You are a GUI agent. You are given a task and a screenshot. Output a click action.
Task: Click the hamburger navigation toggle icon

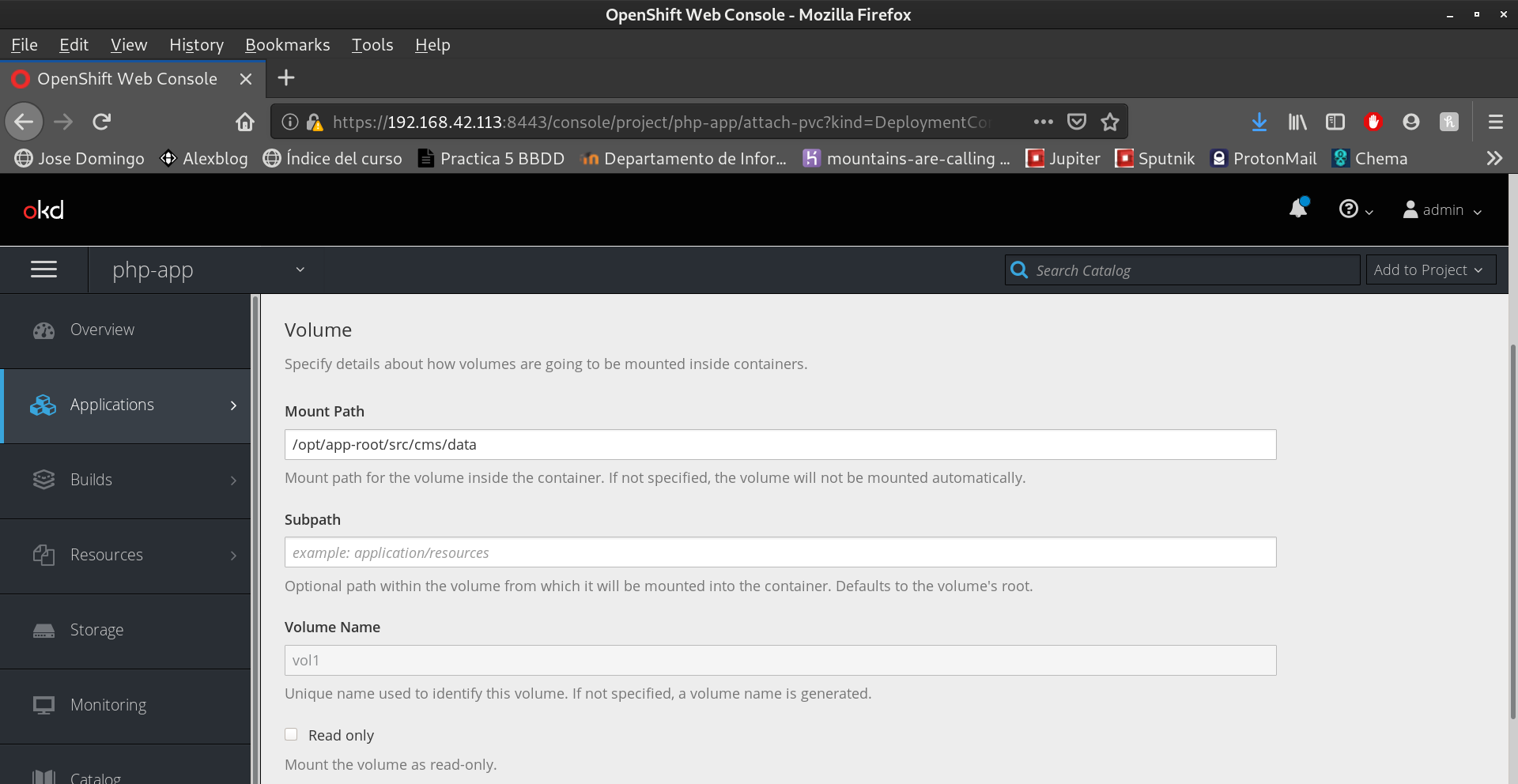coord(43,270)
